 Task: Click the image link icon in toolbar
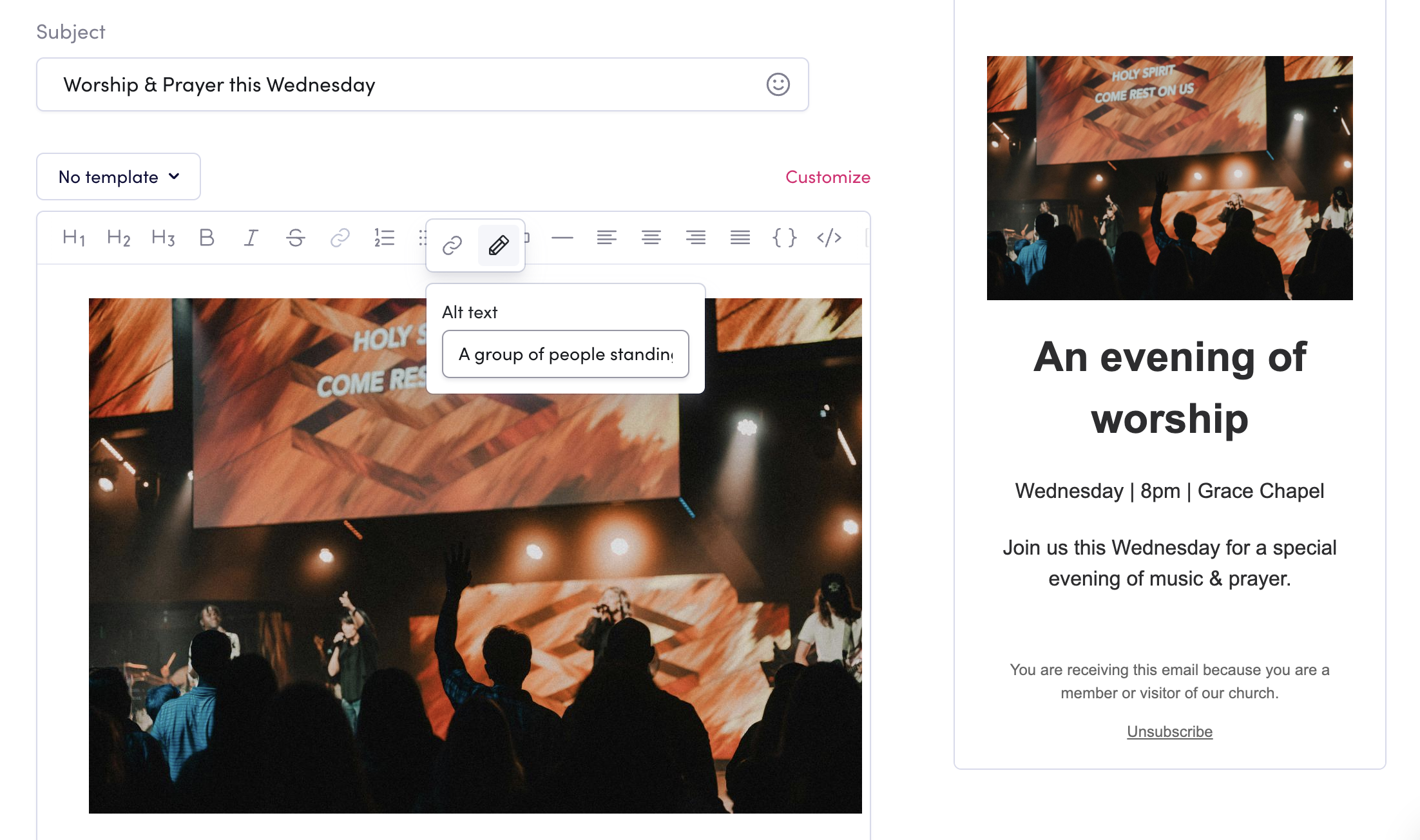click(452, 244)
